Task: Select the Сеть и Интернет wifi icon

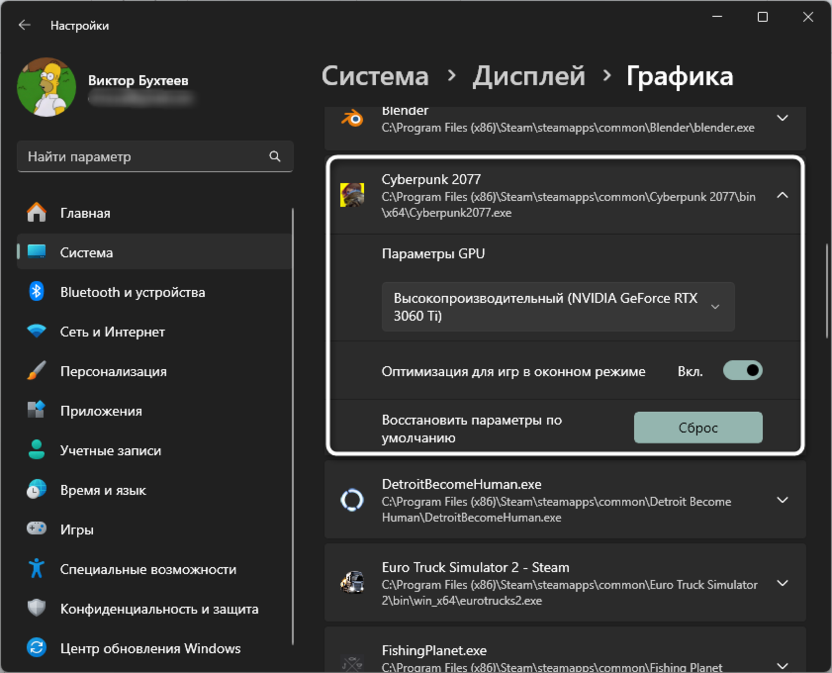Action: pos(36,331)
